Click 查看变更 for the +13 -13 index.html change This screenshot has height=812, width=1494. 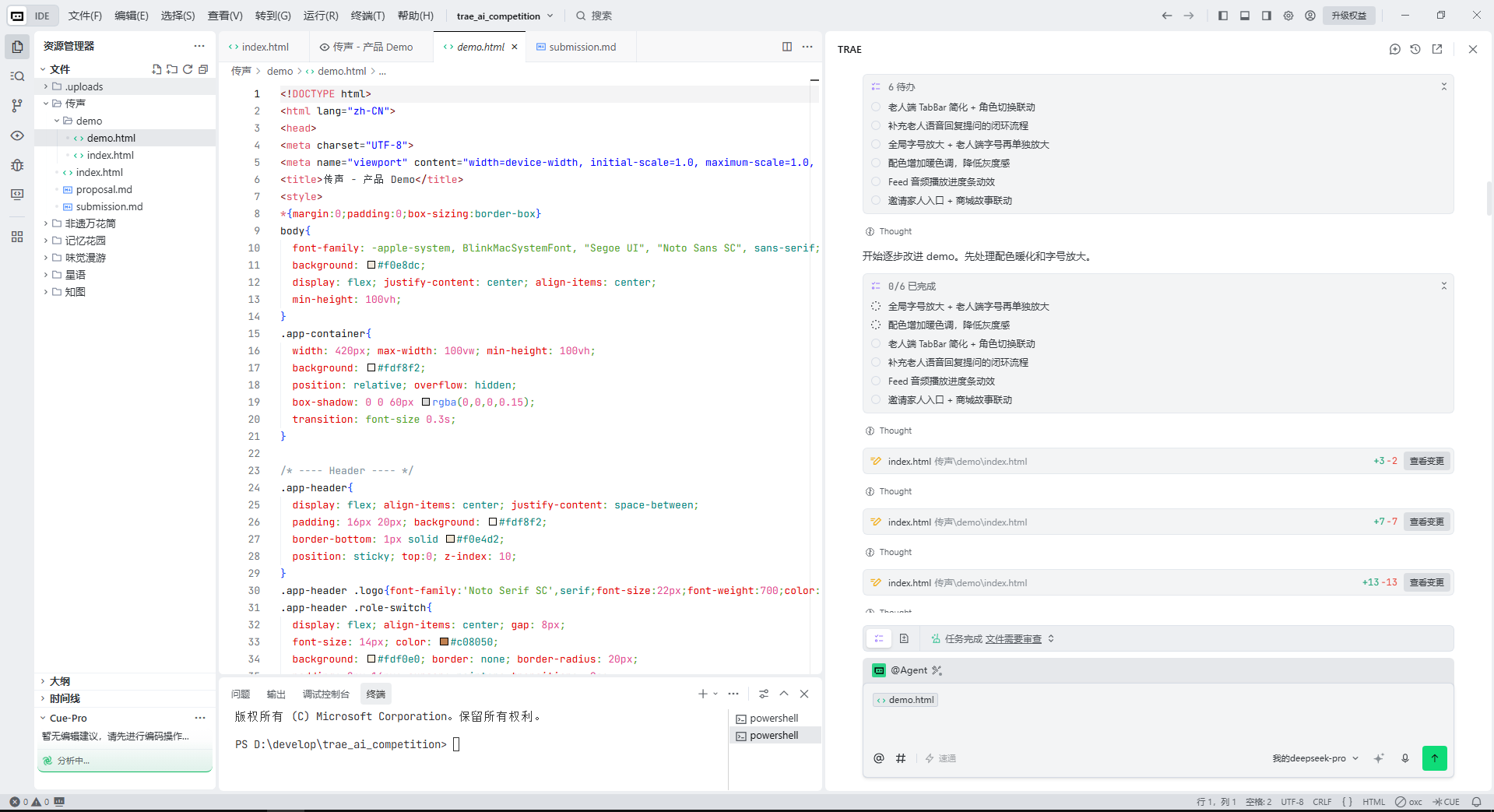[x=1426, y=582]
